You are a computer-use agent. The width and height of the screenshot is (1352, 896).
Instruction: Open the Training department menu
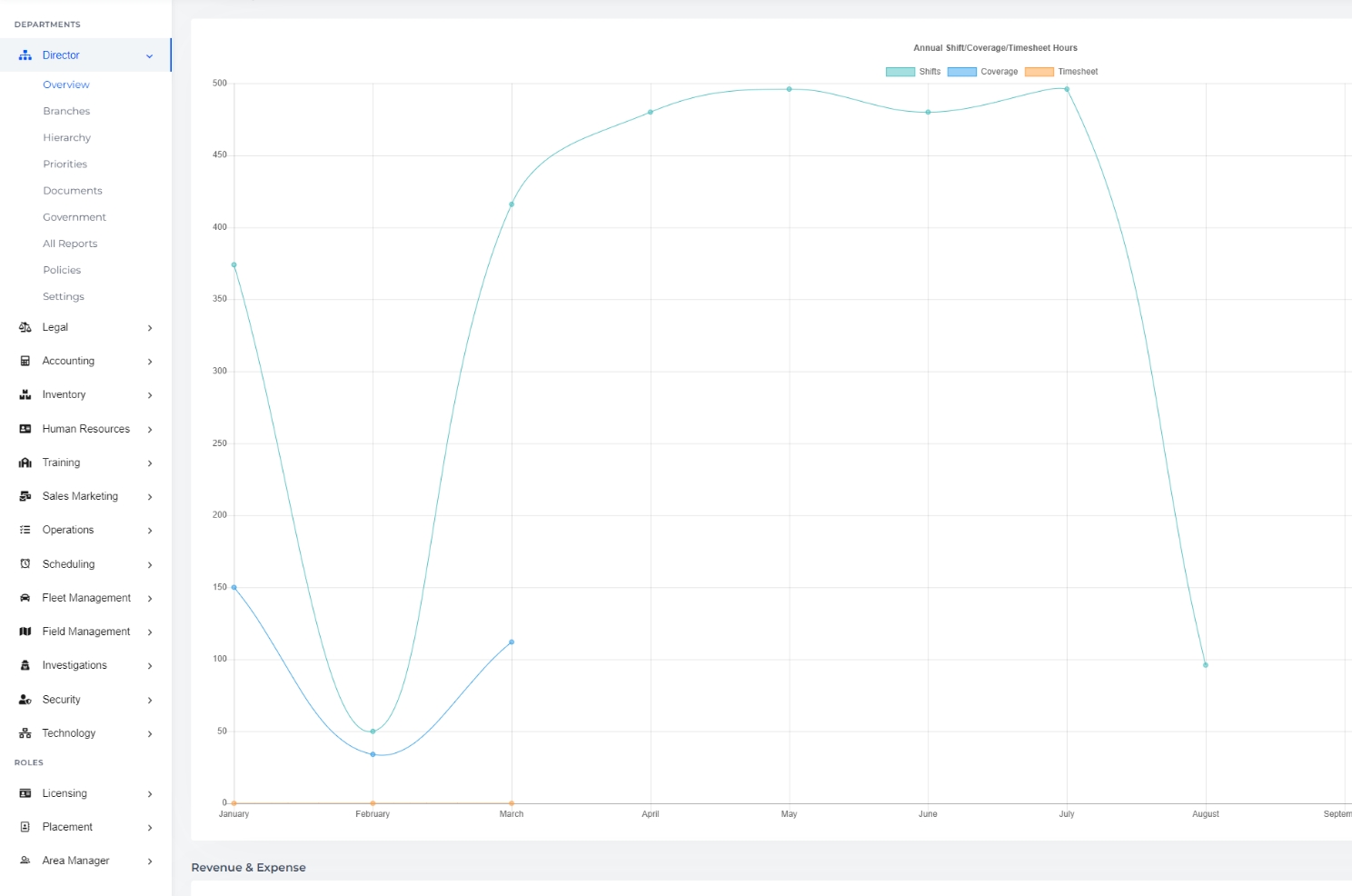point(61,463)
